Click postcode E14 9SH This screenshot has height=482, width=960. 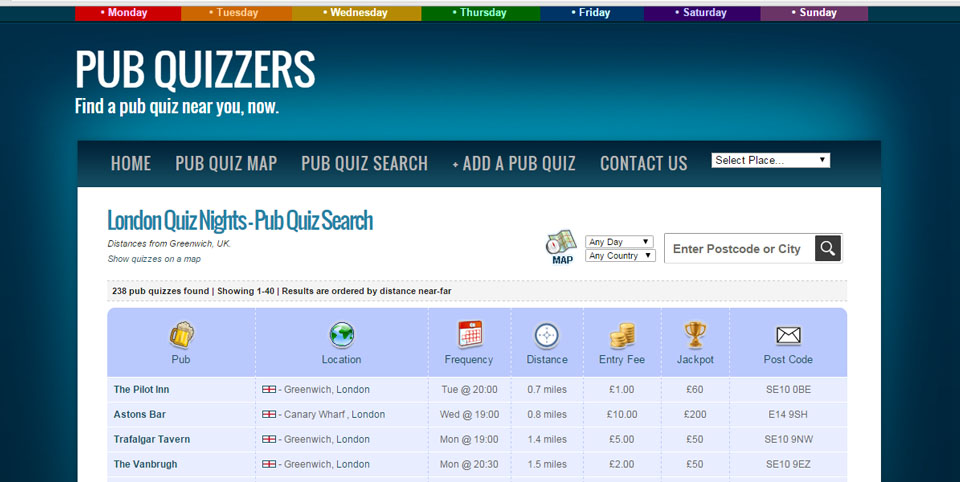point(788,415)
